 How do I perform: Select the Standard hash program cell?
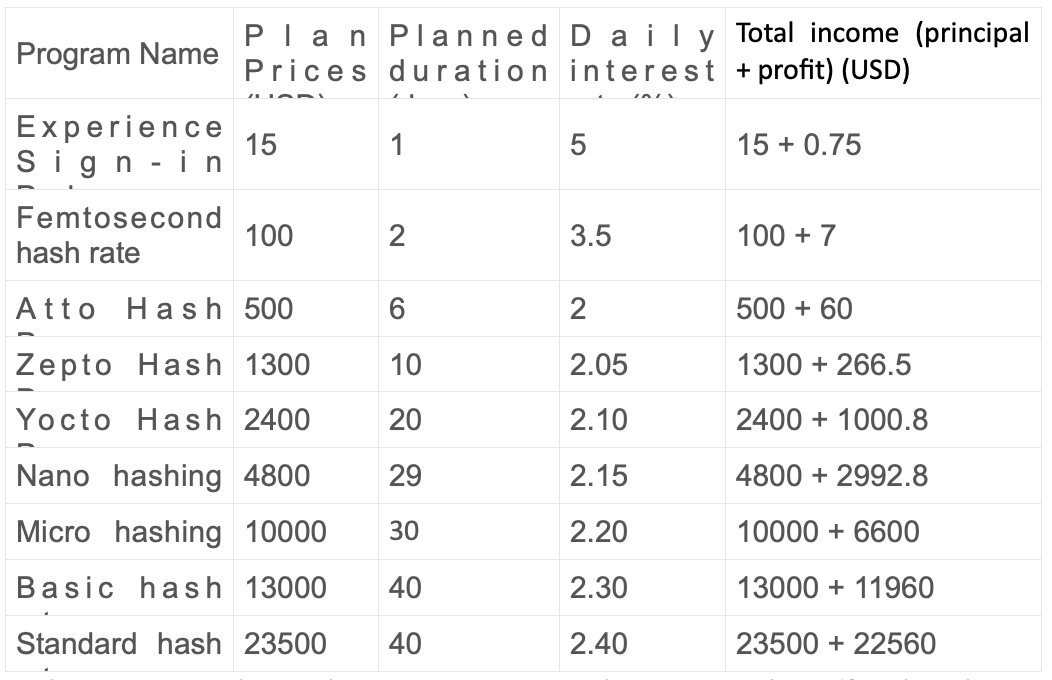(119, 643)
